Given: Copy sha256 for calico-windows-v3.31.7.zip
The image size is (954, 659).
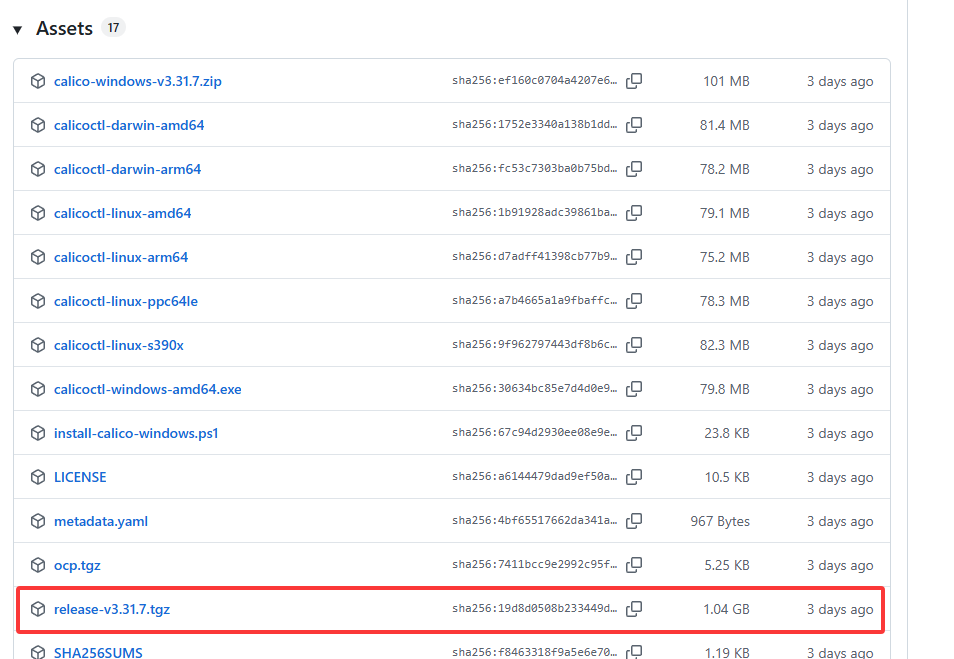Looking at the screenshot, I should click(x=634, y=81).
